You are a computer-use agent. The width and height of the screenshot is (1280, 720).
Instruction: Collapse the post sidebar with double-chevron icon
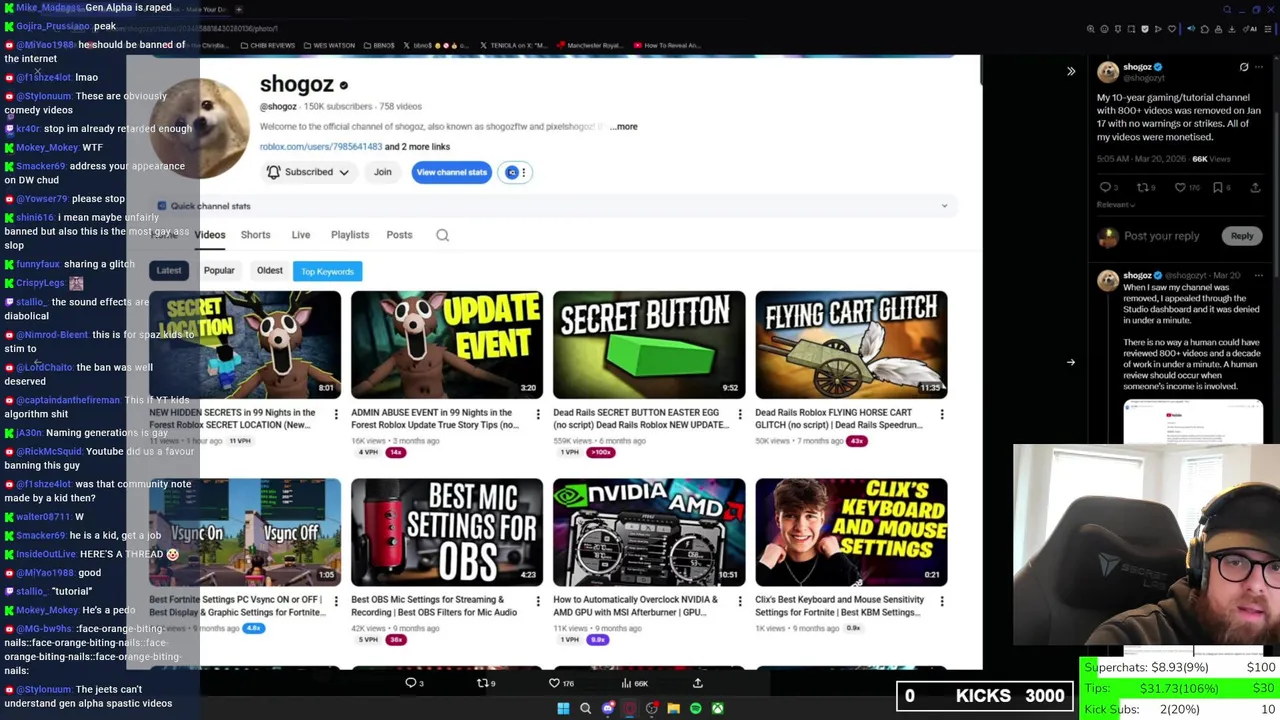(1071, 71)
